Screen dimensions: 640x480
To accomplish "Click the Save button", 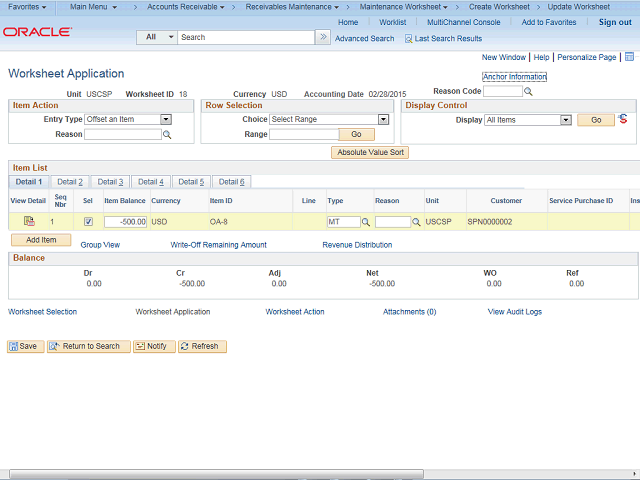I will 25,346.
